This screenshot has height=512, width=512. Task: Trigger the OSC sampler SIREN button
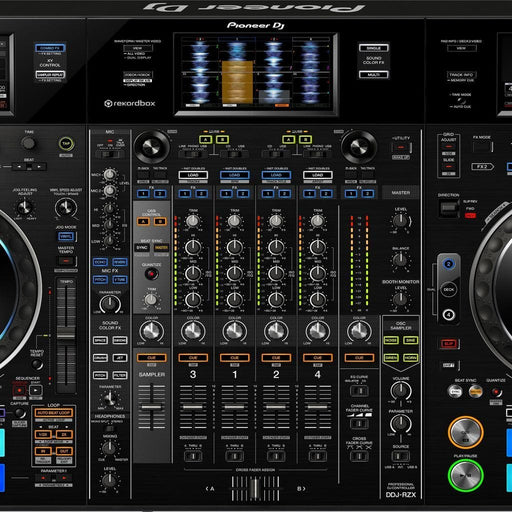391,358
